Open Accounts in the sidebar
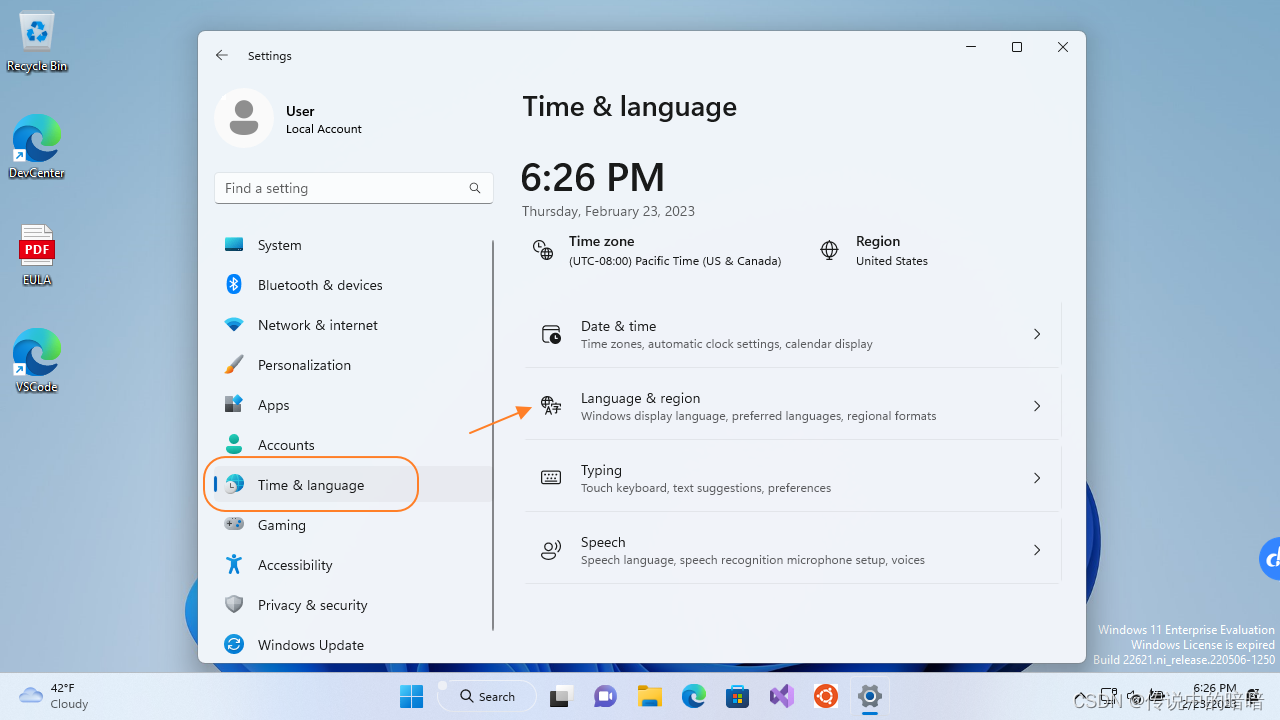Image resolution: width=1280 pixels, height=720 pixels. point(353,445)
